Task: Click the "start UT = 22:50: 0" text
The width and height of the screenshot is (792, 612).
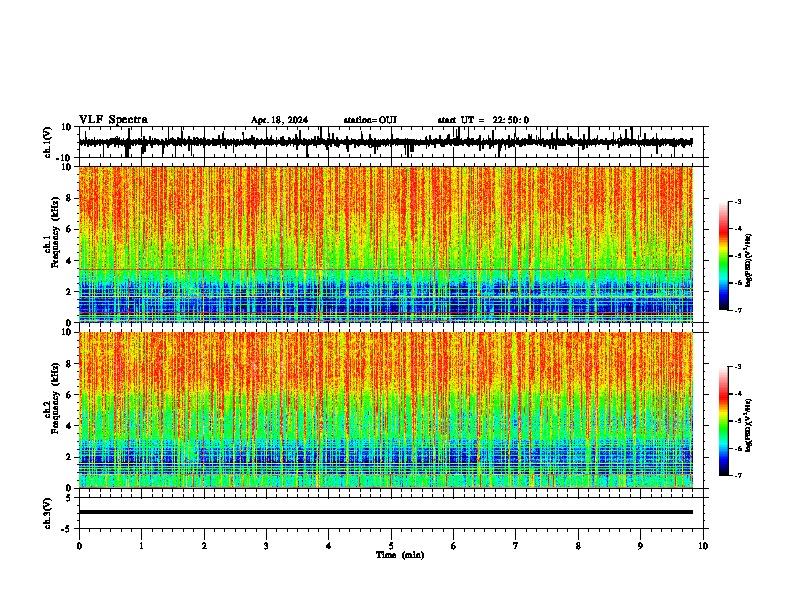Action: (483, 120)
